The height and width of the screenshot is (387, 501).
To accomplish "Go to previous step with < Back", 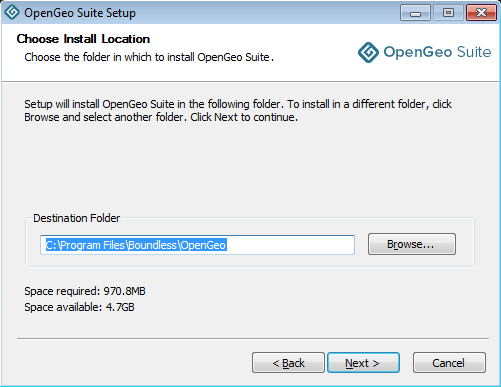I will tap(288, 363).
